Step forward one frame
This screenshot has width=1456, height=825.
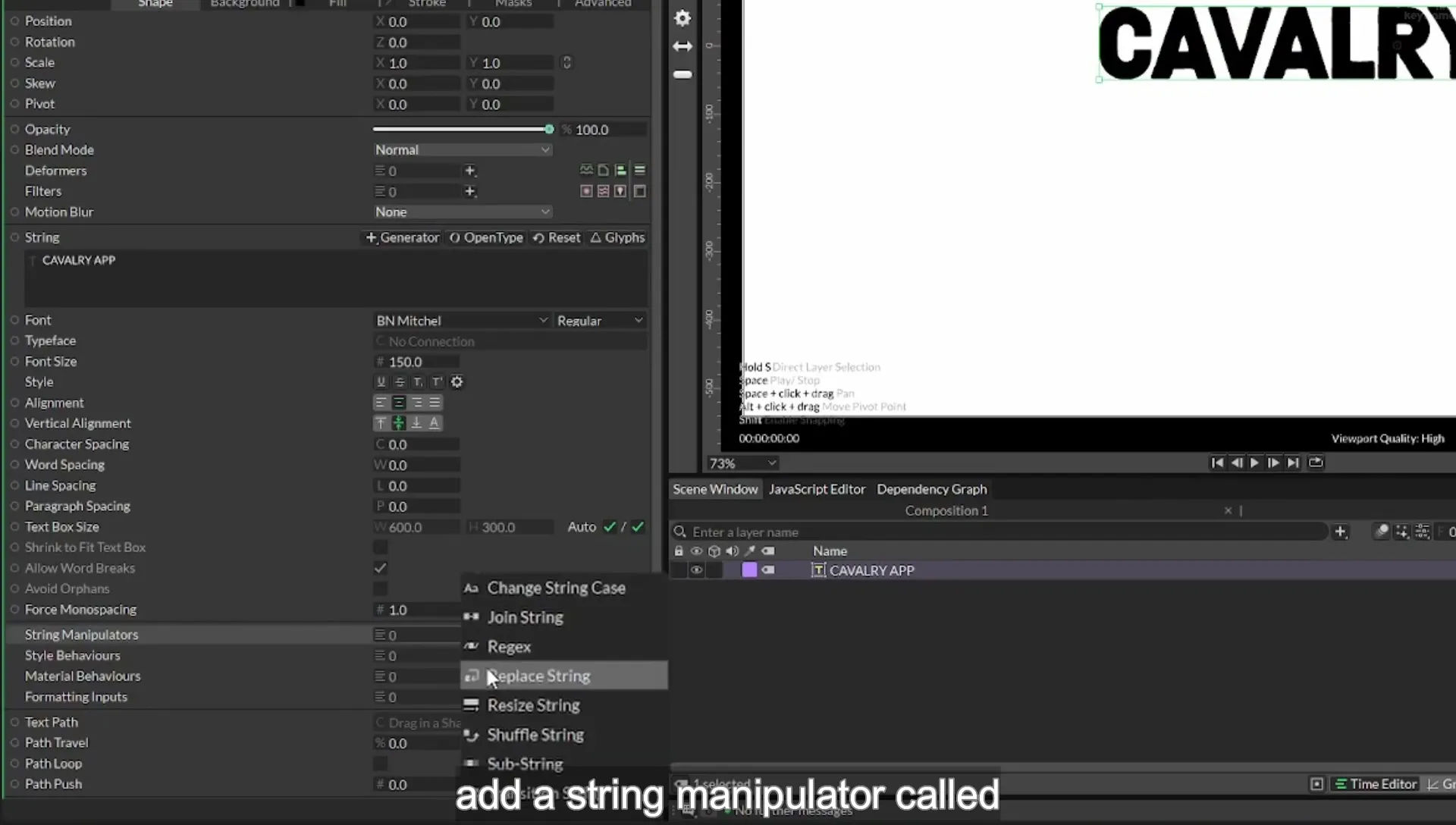[1273, 463]
